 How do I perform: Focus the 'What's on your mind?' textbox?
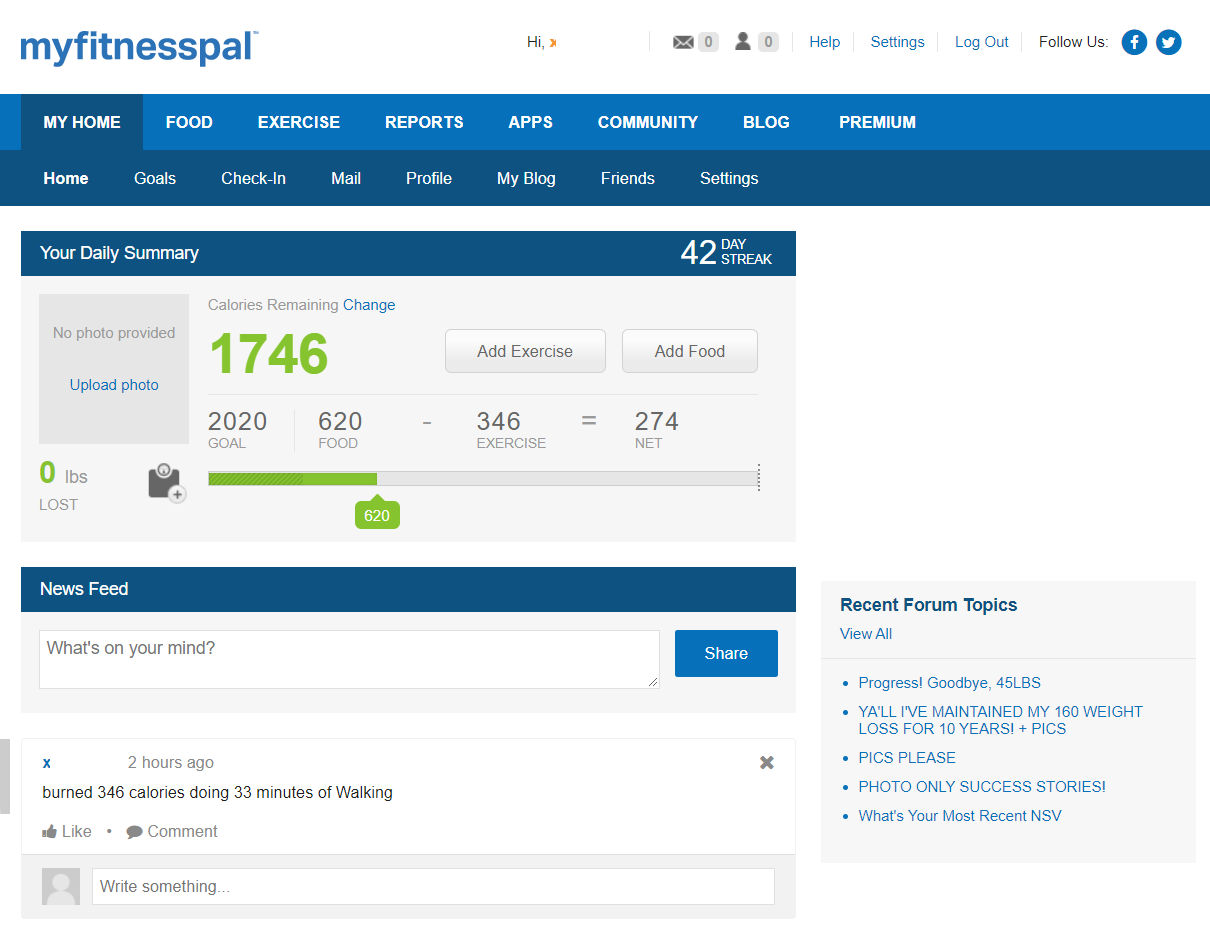coord(349,659)
